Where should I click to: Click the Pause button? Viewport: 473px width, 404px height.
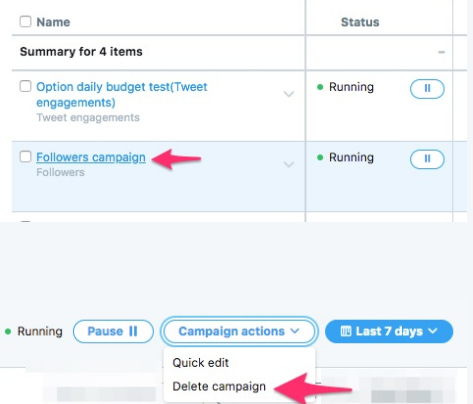tap(113, 331)
